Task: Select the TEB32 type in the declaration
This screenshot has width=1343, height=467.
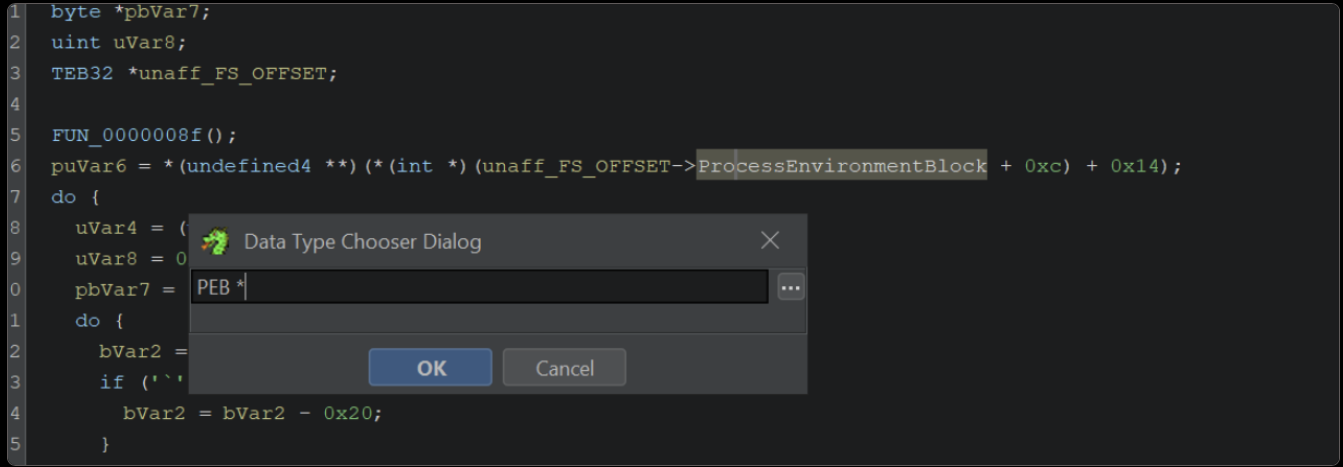Action: coord(82,74)
